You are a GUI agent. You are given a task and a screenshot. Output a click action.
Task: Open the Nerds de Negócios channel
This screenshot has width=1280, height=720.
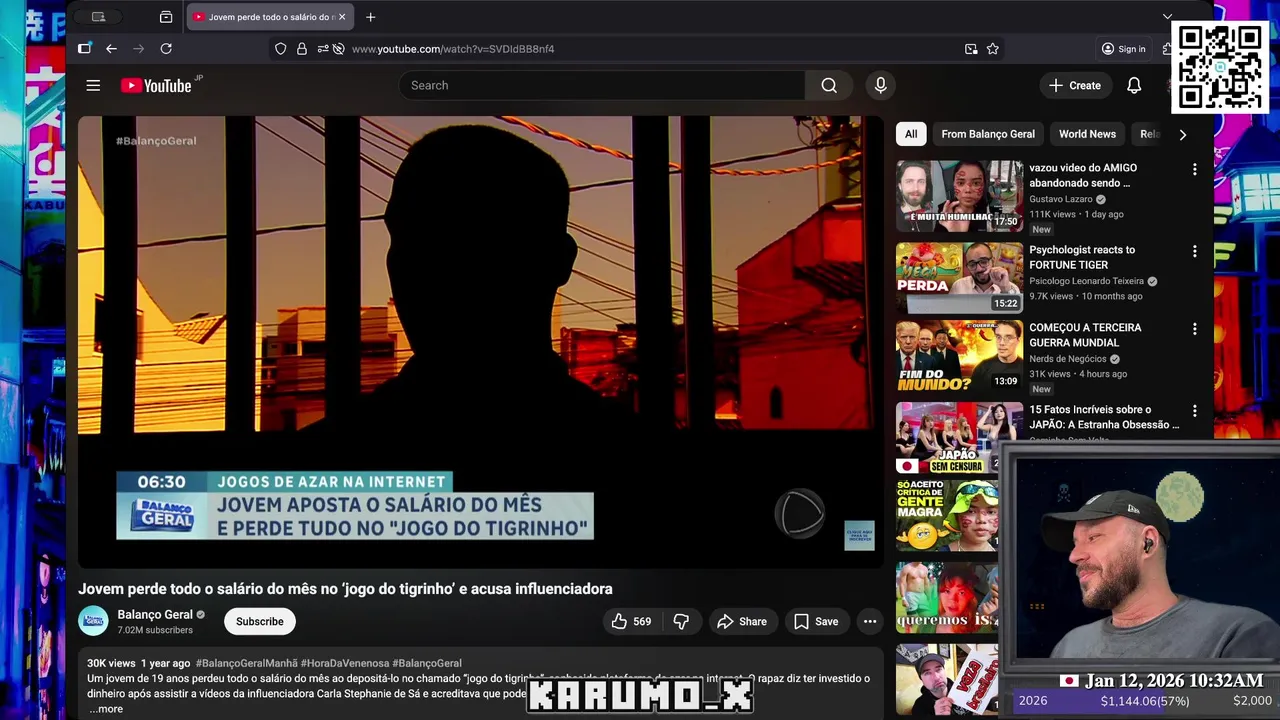pyautogui.click(x=1068, y=359)
